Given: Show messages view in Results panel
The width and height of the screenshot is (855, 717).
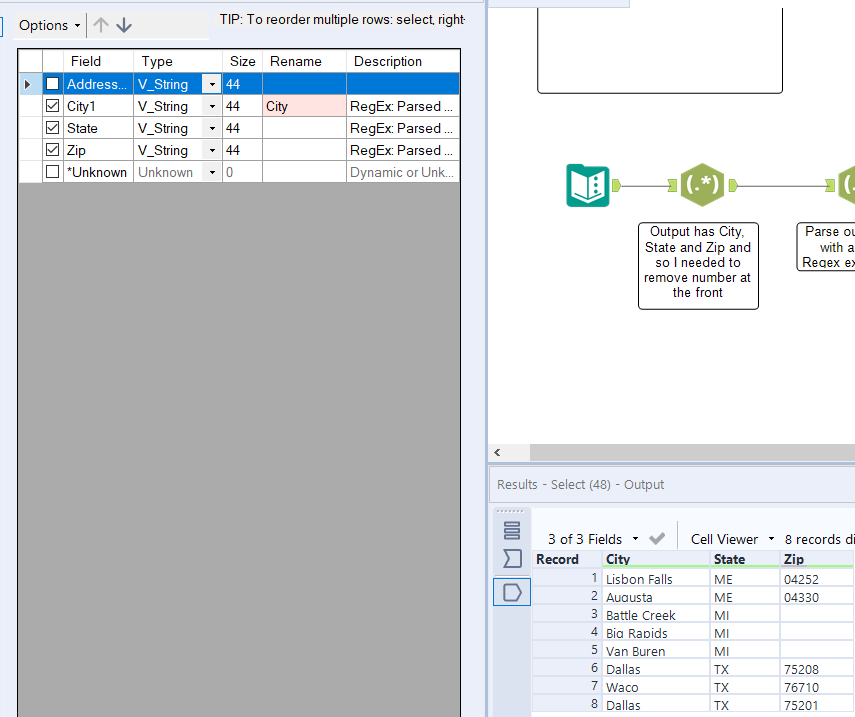Looking at the screenshot, I should 512,530.
